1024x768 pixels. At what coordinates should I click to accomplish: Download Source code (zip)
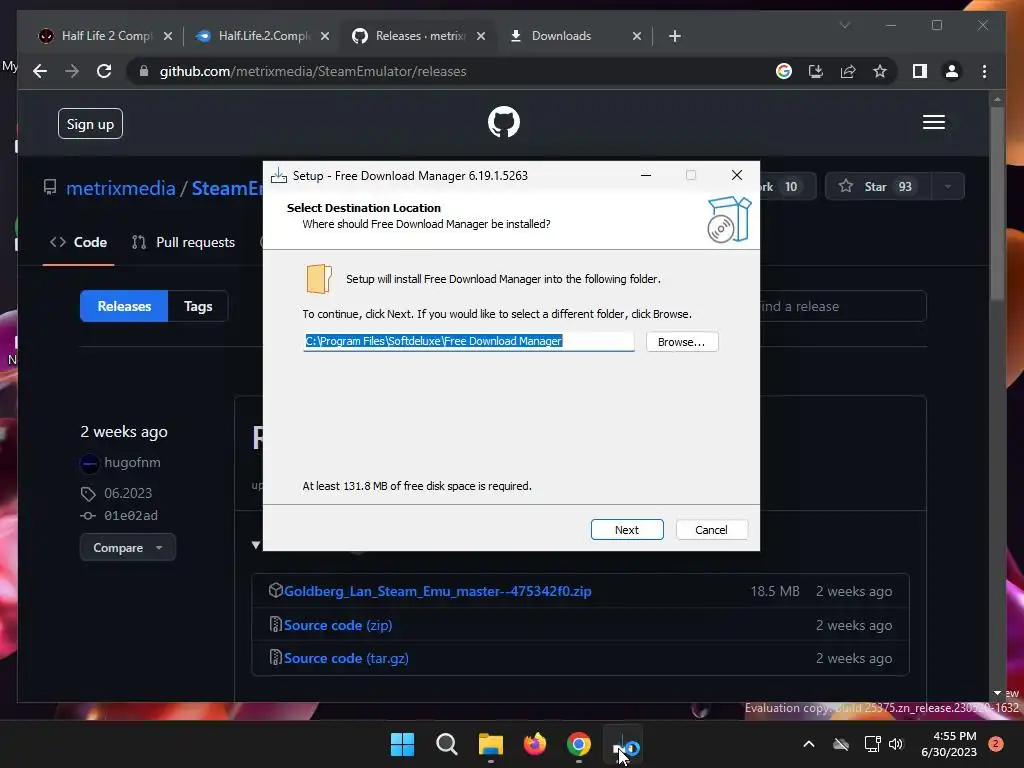tap(338, 625)
